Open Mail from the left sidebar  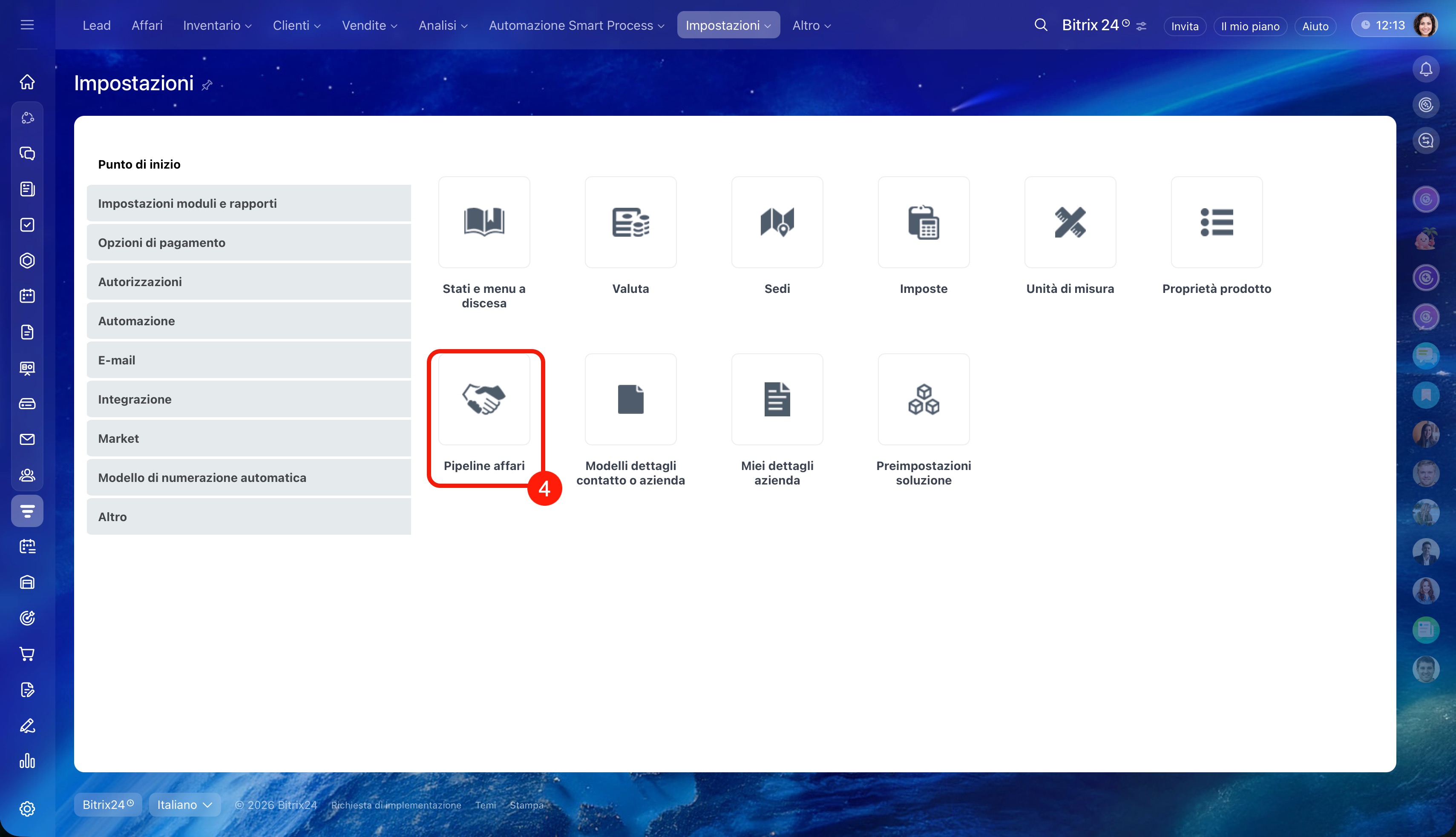coord(27,439)
